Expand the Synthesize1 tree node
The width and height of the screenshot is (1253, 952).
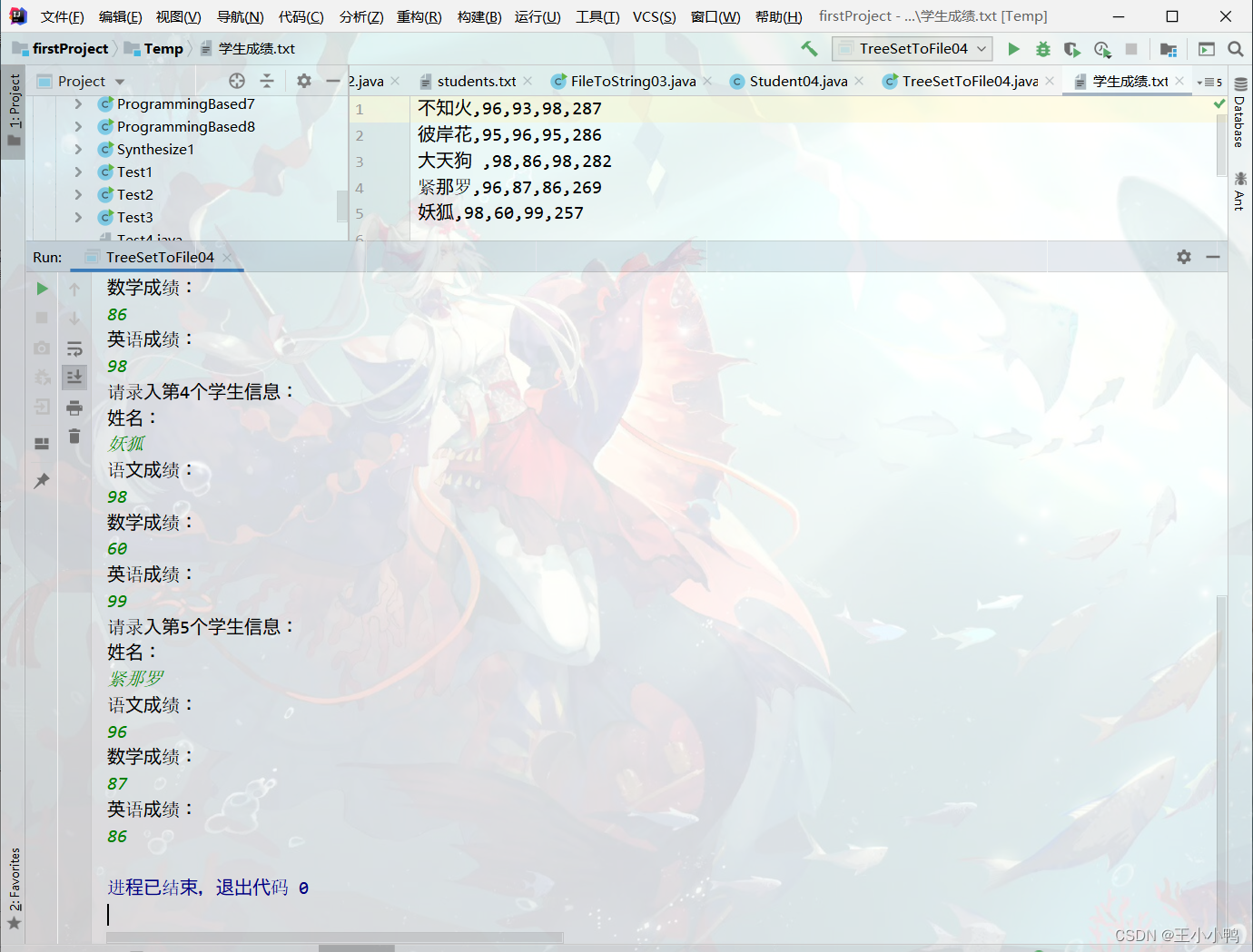click(78, 150)
